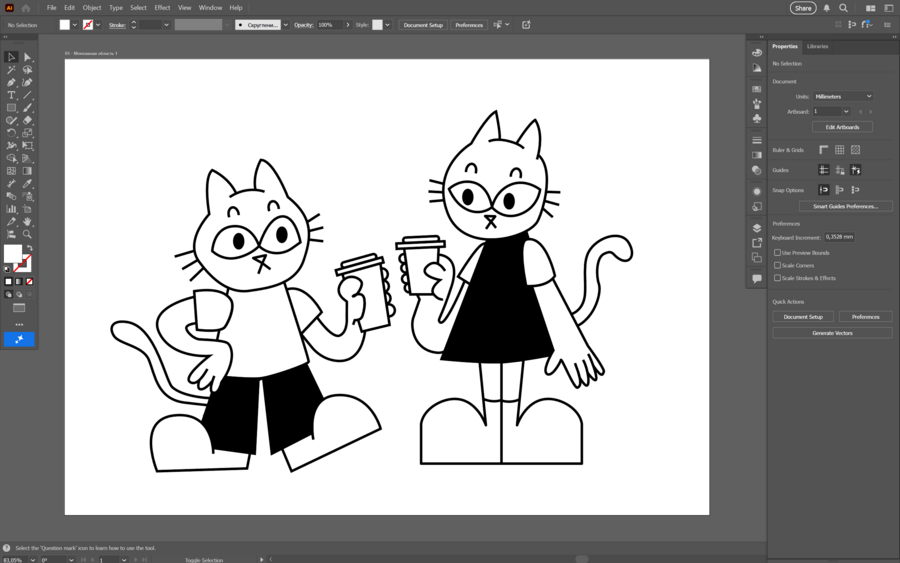Open the Effect menu
Screen dimensions: 900x563
[162, 7]
